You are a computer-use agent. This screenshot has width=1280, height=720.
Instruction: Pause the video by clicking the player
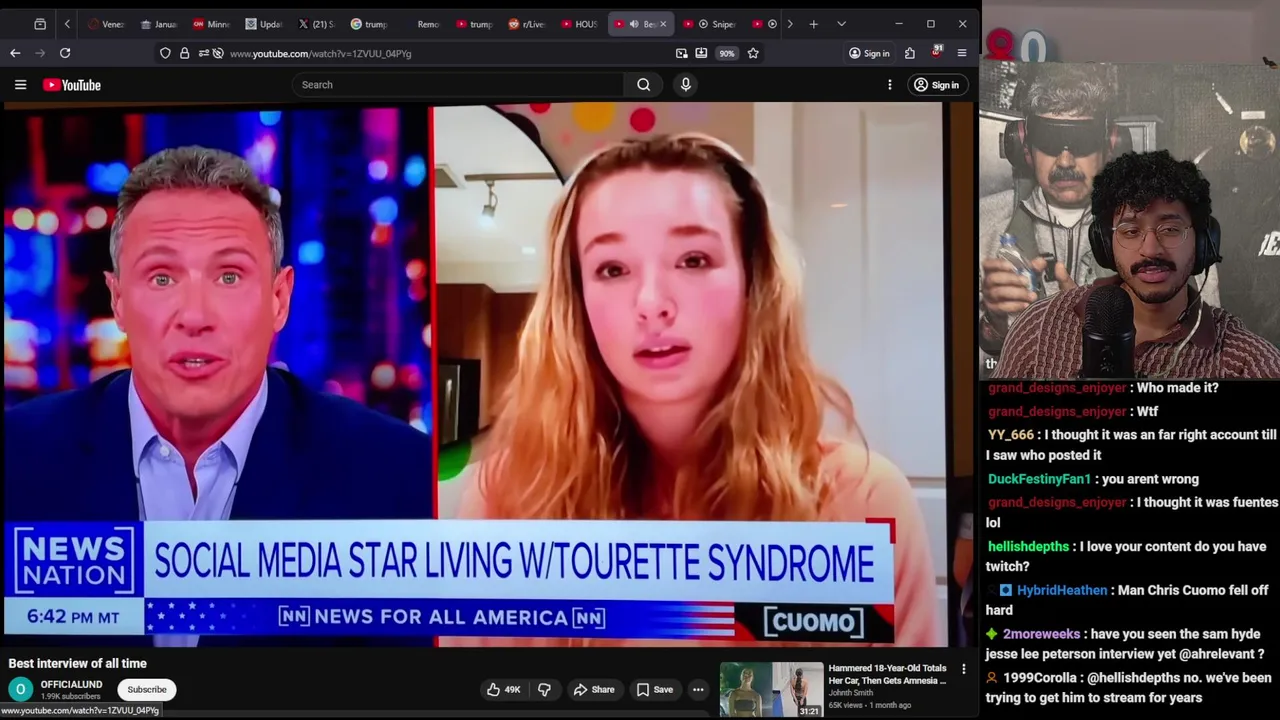click(x=474, y=375)
